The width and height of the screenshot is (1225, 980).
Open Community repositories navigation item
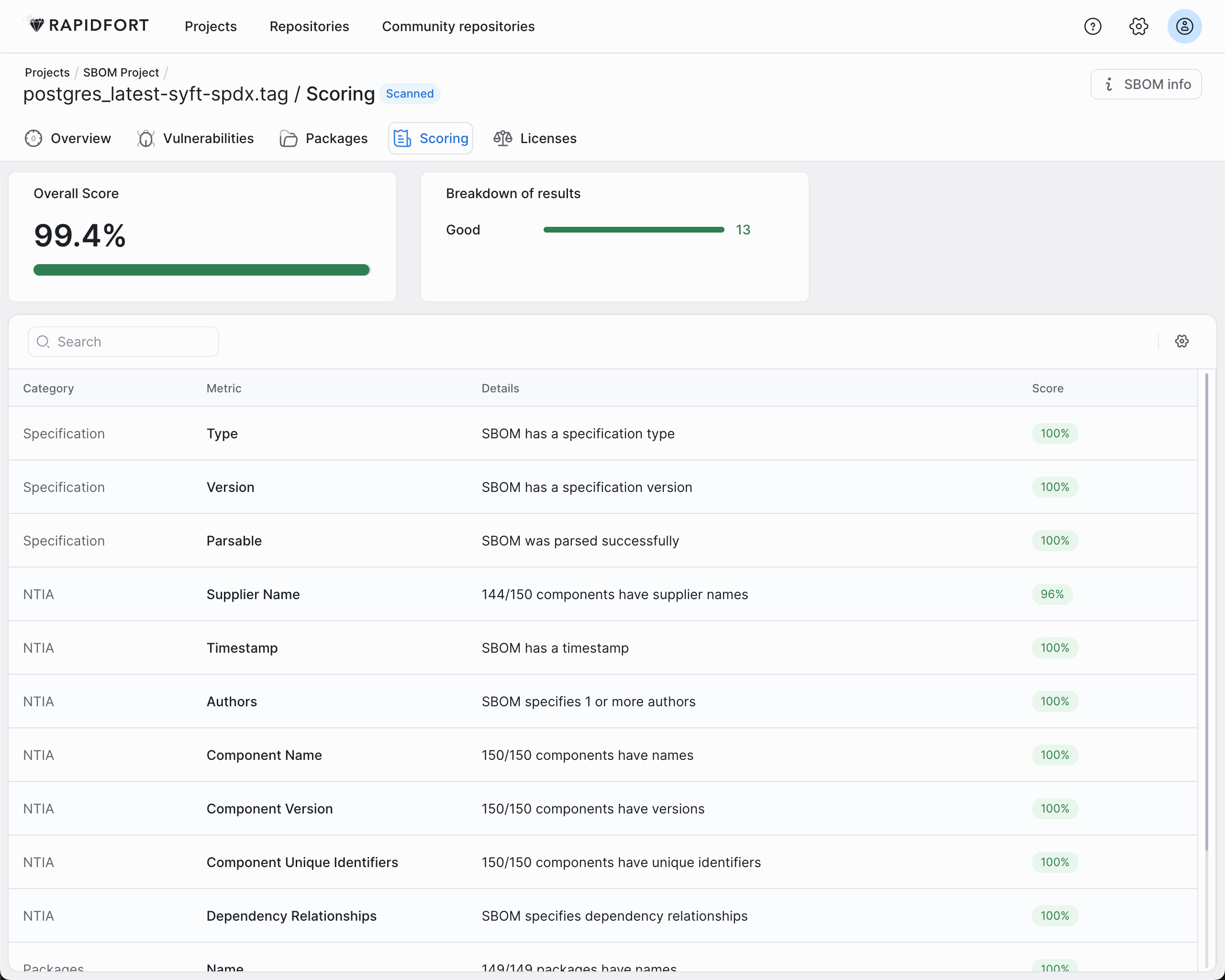pos(458,26)
